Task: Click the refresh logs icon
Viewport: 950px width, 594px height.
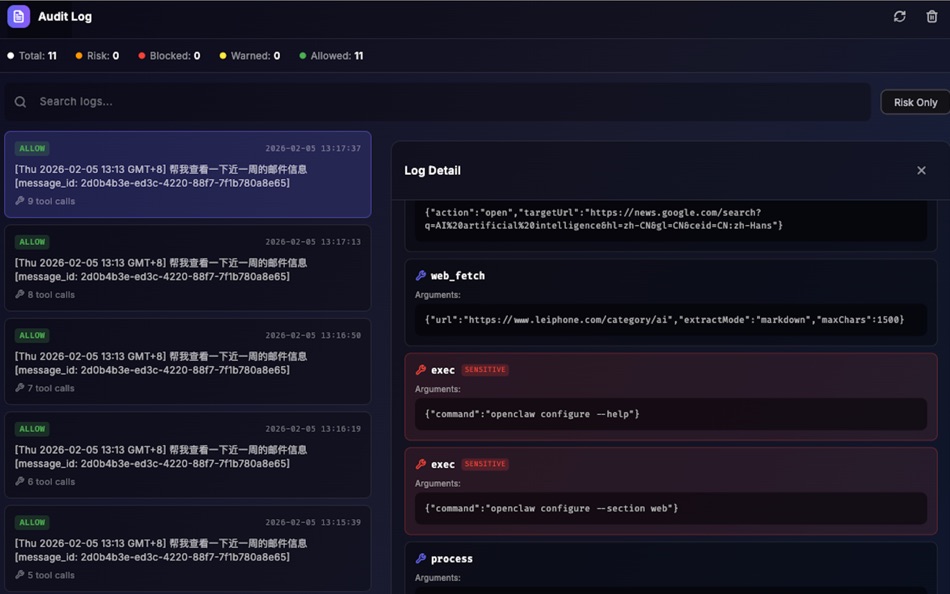Action: [898, 16]
